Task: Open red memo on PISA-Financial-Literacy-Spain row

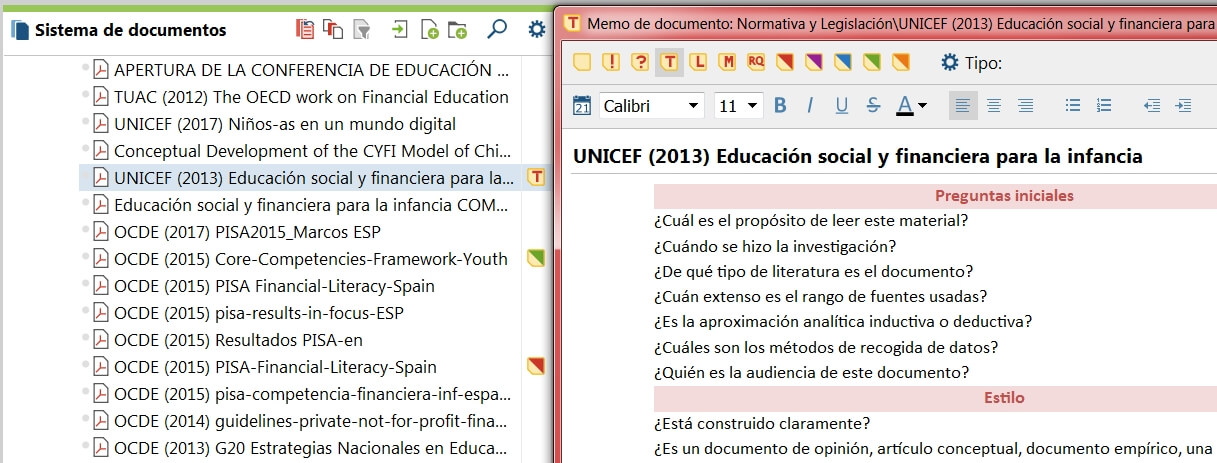Action: coord(536,367)
